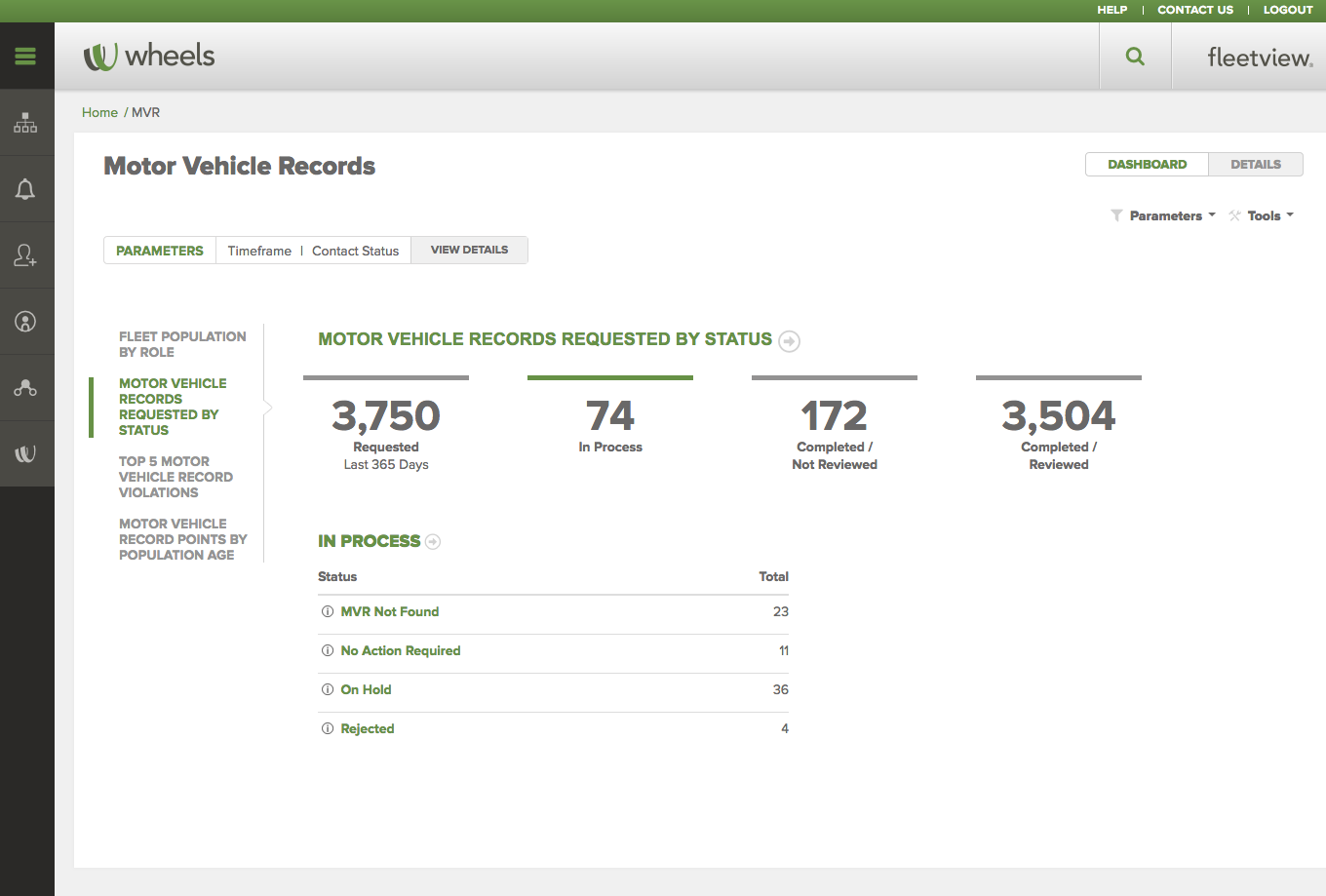Switch to the Details tab

1255,165
